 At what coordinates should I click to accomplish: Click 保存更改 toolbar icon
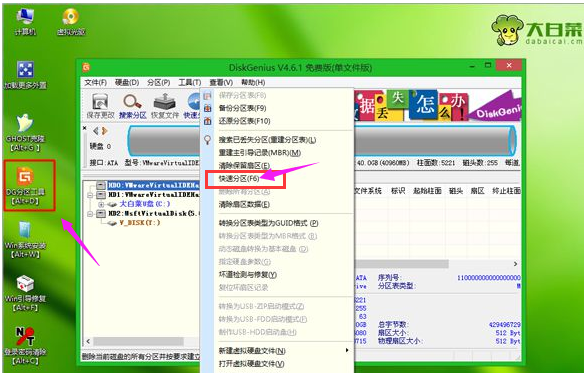[x=100, y=106]
